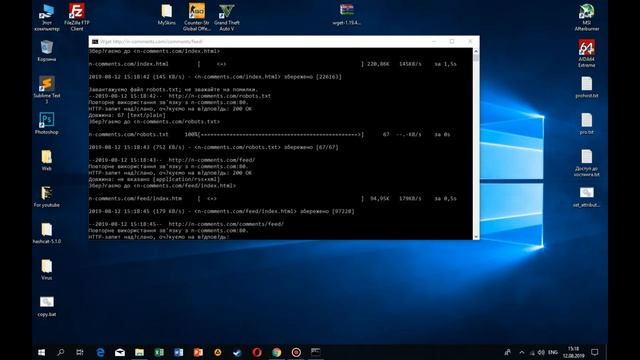640x360 pixels.
Task: Maximize the Wget console window
Action: point(452,41)
